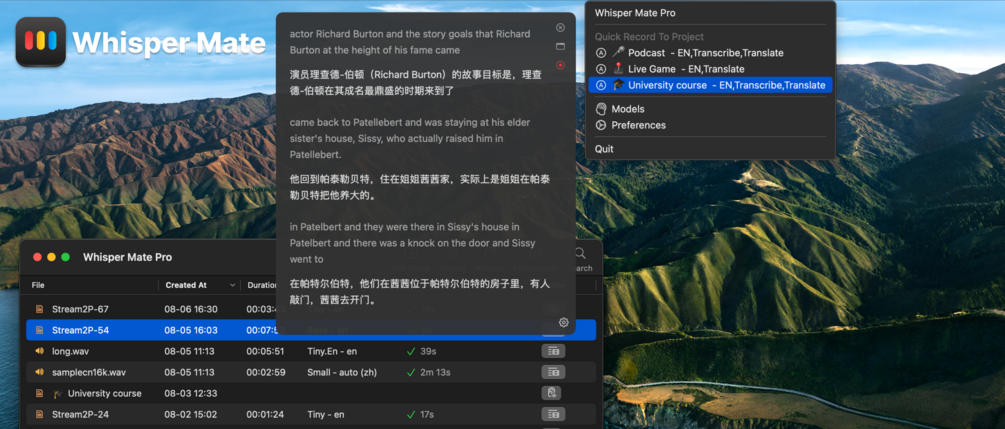Screen dimensions: 1005x429
Task: Open Models from the menu
Action: (x=710, y=109)
